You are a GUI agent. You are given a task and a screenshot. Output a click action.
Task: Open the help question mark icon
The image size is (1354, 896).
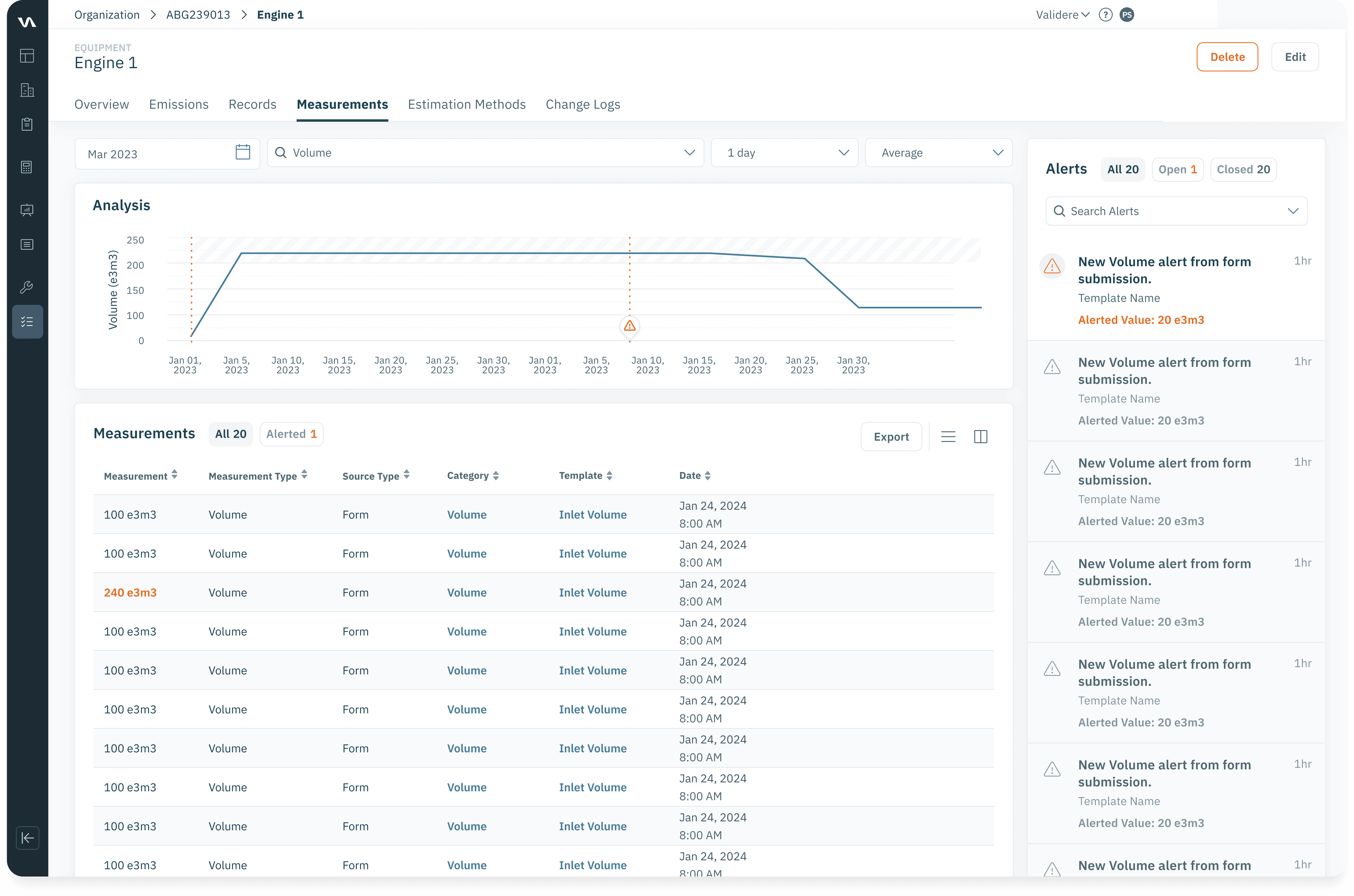click(x=1105, y=15)
